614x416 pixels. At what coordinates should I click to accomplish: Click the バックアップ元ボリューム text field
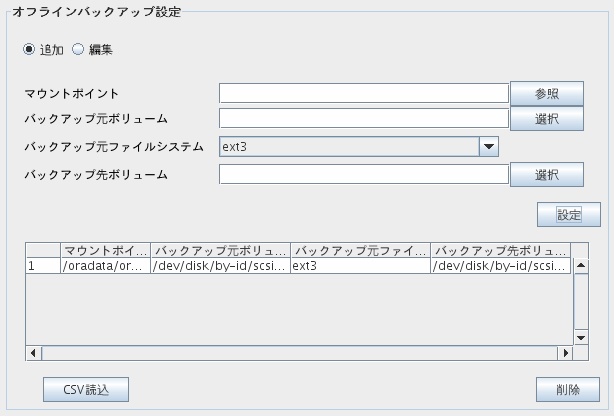tap(364, 118)
